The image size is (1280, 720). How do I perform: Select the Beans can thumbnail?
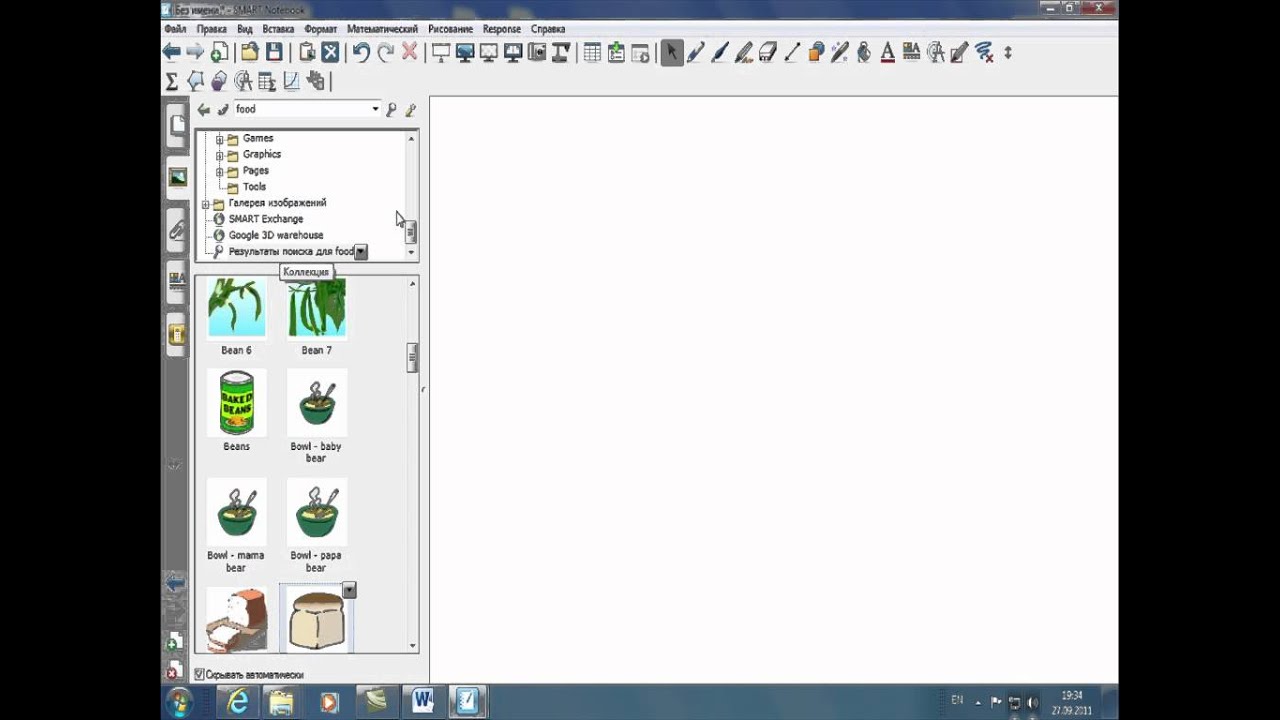pos(237,403)
